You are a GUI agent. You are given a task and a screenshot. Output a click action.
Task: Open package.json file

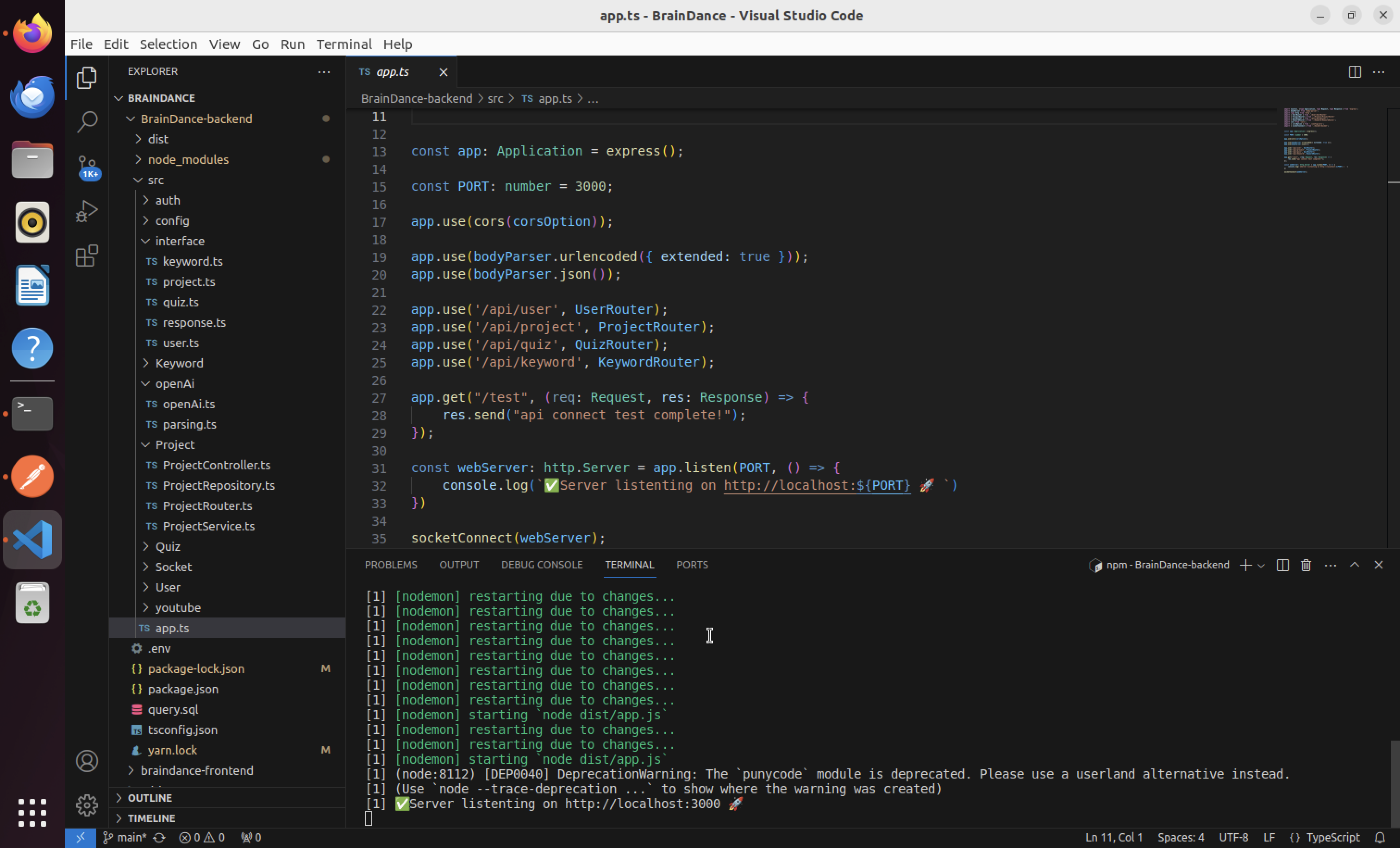click(227, 689)
